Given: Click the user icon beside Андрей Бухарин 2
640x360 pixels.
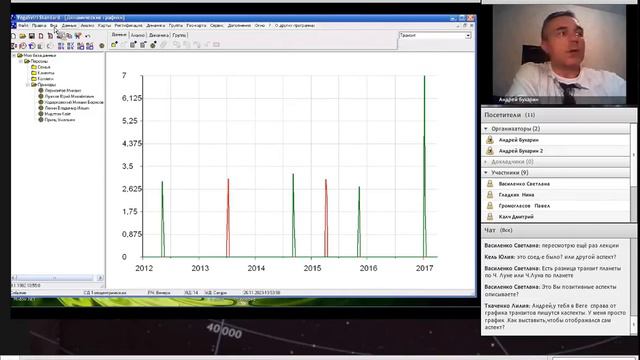Looking at the screenshot, I should 490,151.
